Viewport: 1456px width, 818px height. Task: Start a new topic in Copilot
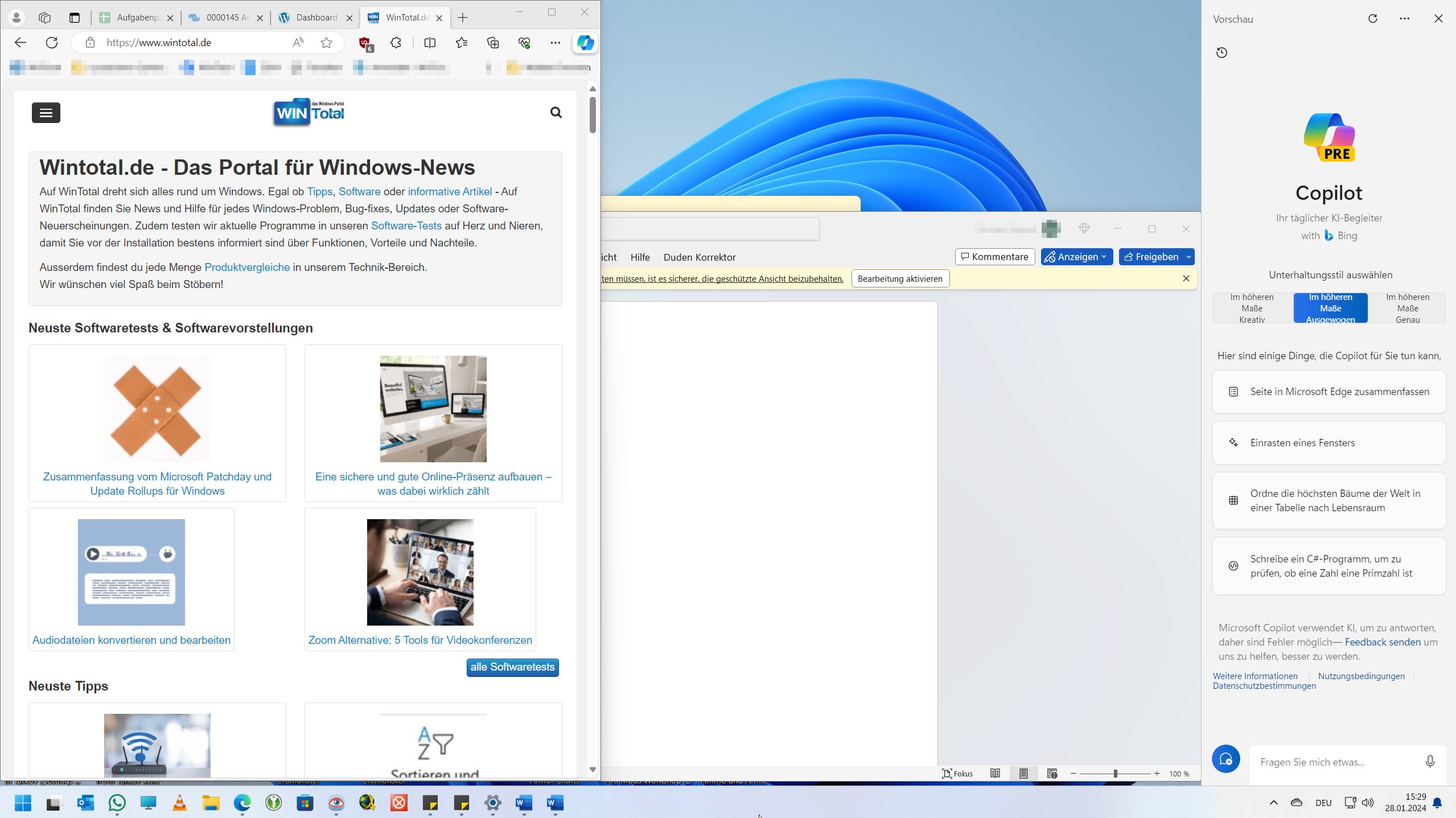(x=1225, y=759)
